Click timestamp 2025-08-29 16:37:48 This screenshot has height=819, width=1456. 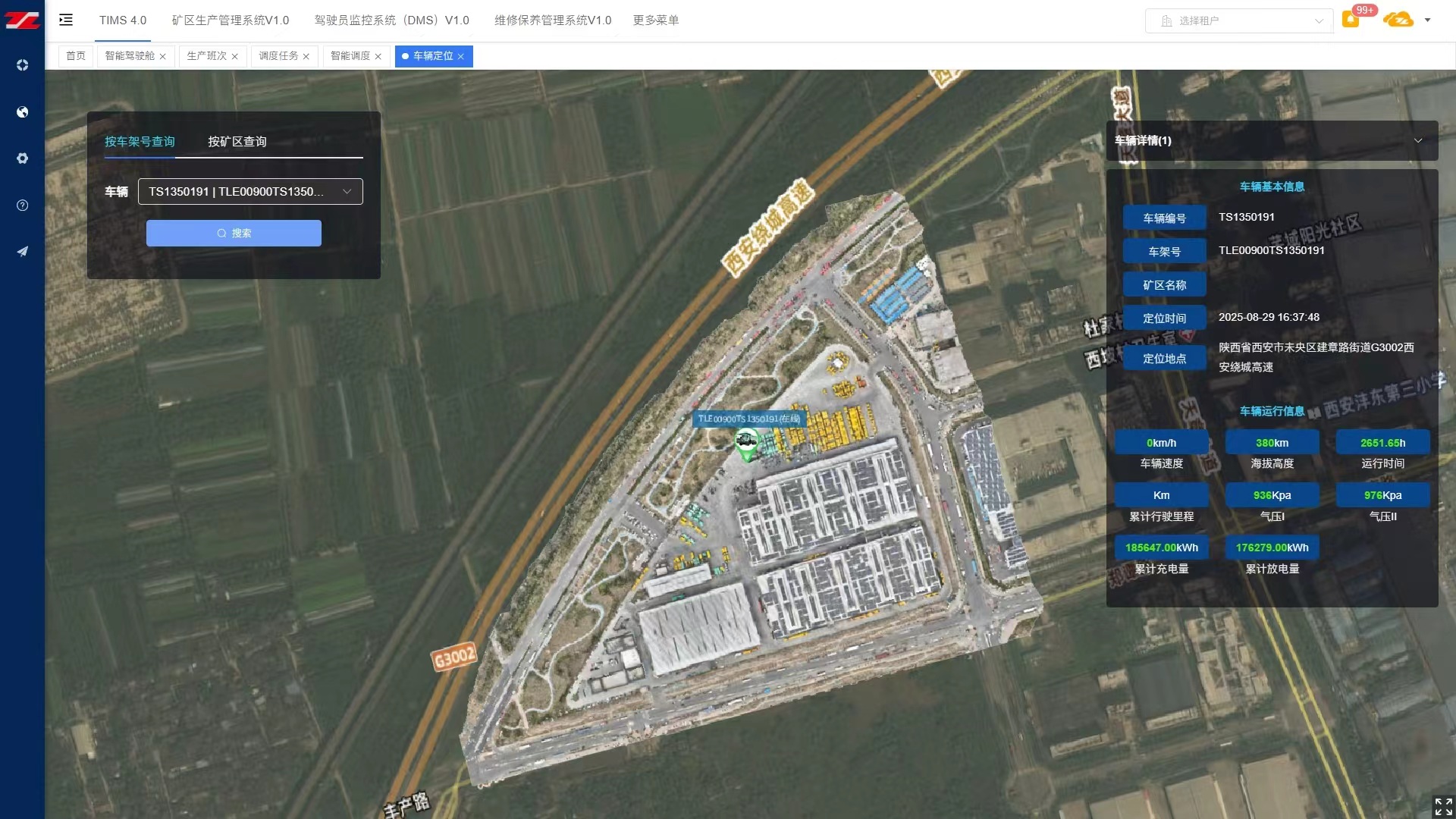[x=1269, y=318]
